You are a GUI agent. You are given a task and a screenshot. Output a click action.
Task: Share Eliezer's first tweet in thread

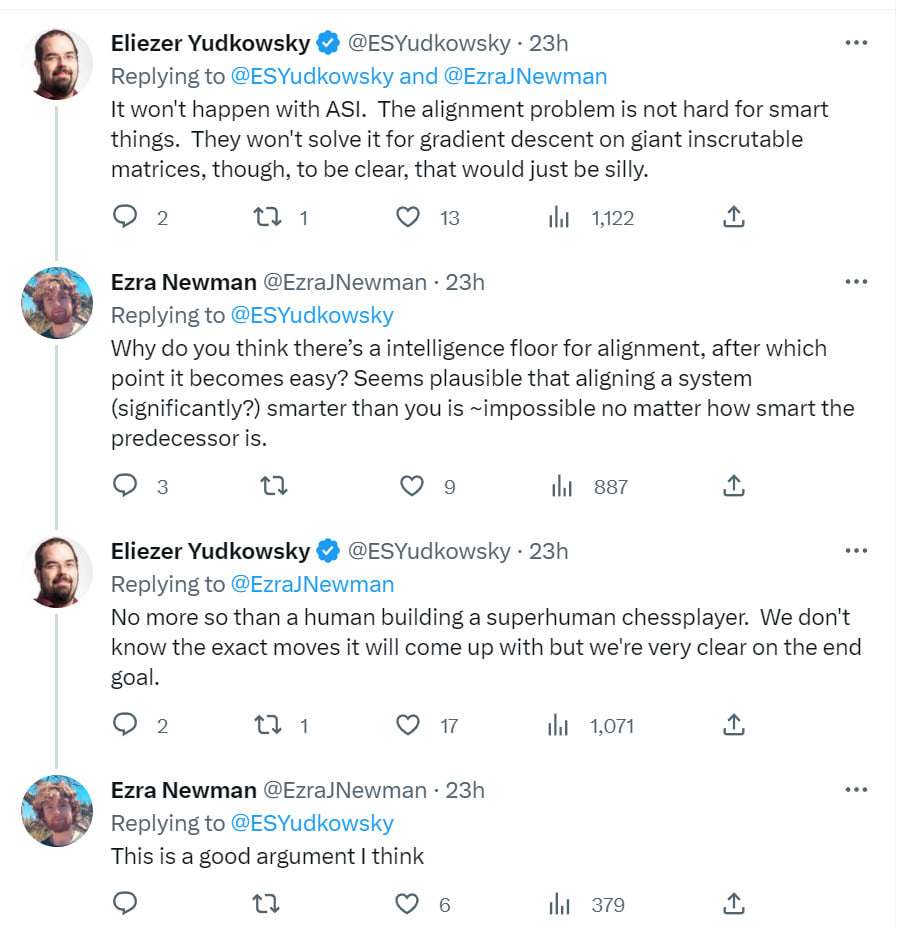[x=733, y=217]
